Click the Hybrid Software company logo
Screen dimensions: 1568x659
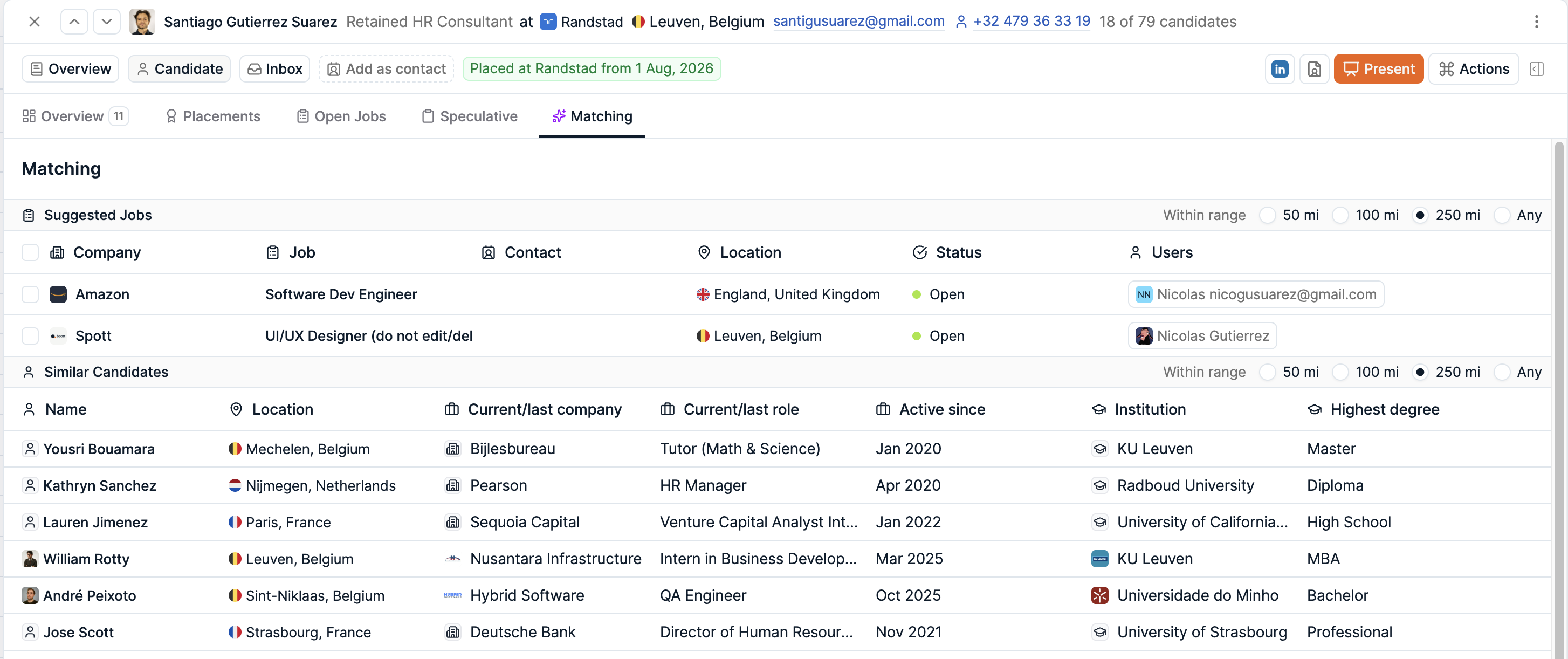[x=452, y=596]
